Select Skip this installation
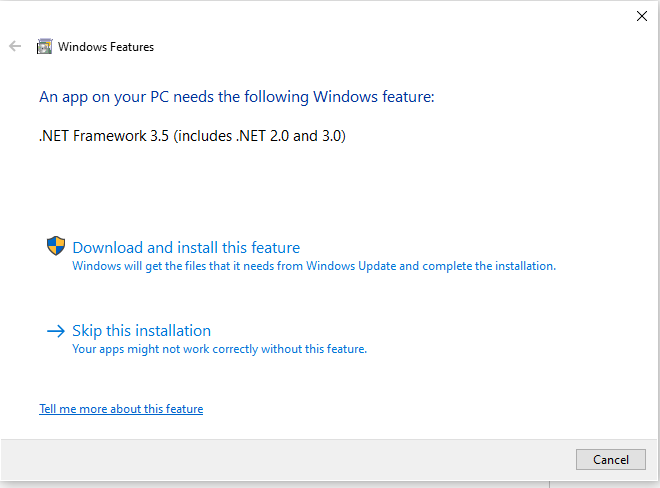Viewport: 660px width, 488px height. tap(141, 331)
